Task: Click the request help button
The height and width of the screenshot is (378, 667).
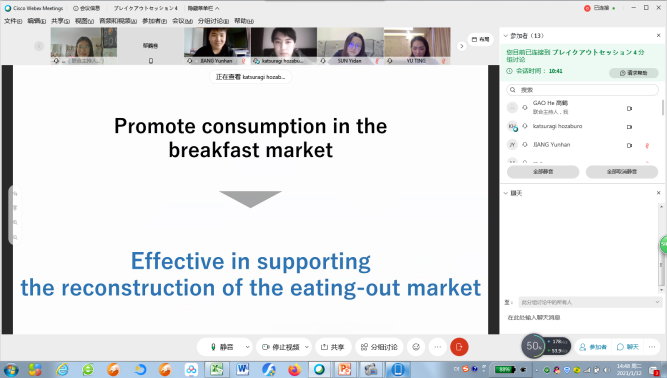Action: pyautogui.click(x=633, y=73)
